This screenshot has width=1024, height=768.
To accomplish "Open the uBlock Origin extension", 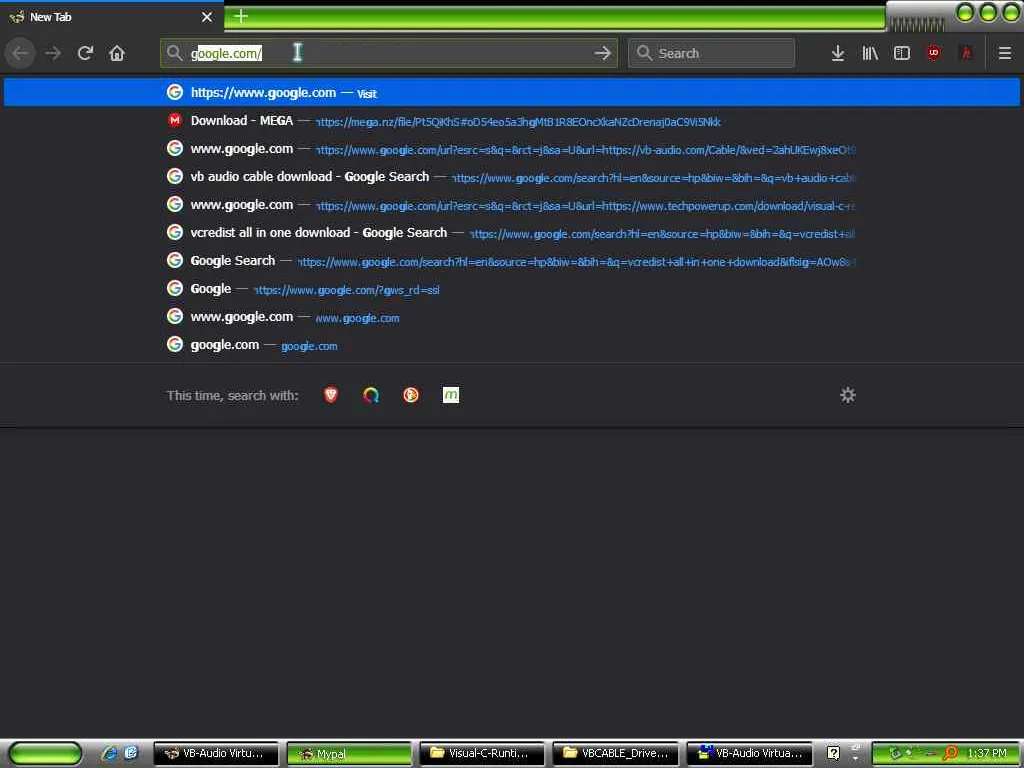I will click(x=934, y=53).
